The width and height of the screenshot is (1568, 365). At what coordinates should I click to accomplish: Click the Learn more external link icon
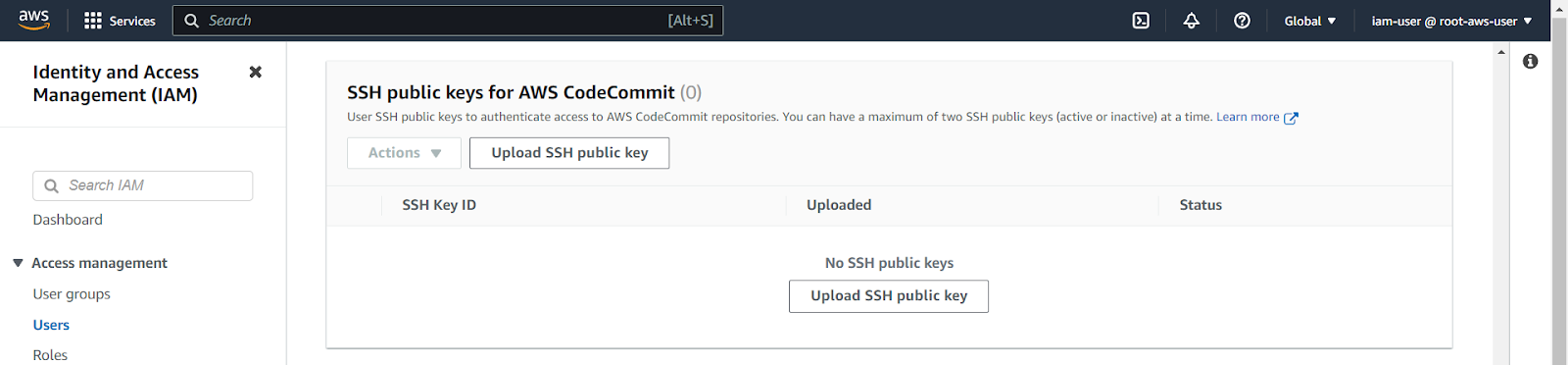pyautogui.click(x=1292, y=118)
